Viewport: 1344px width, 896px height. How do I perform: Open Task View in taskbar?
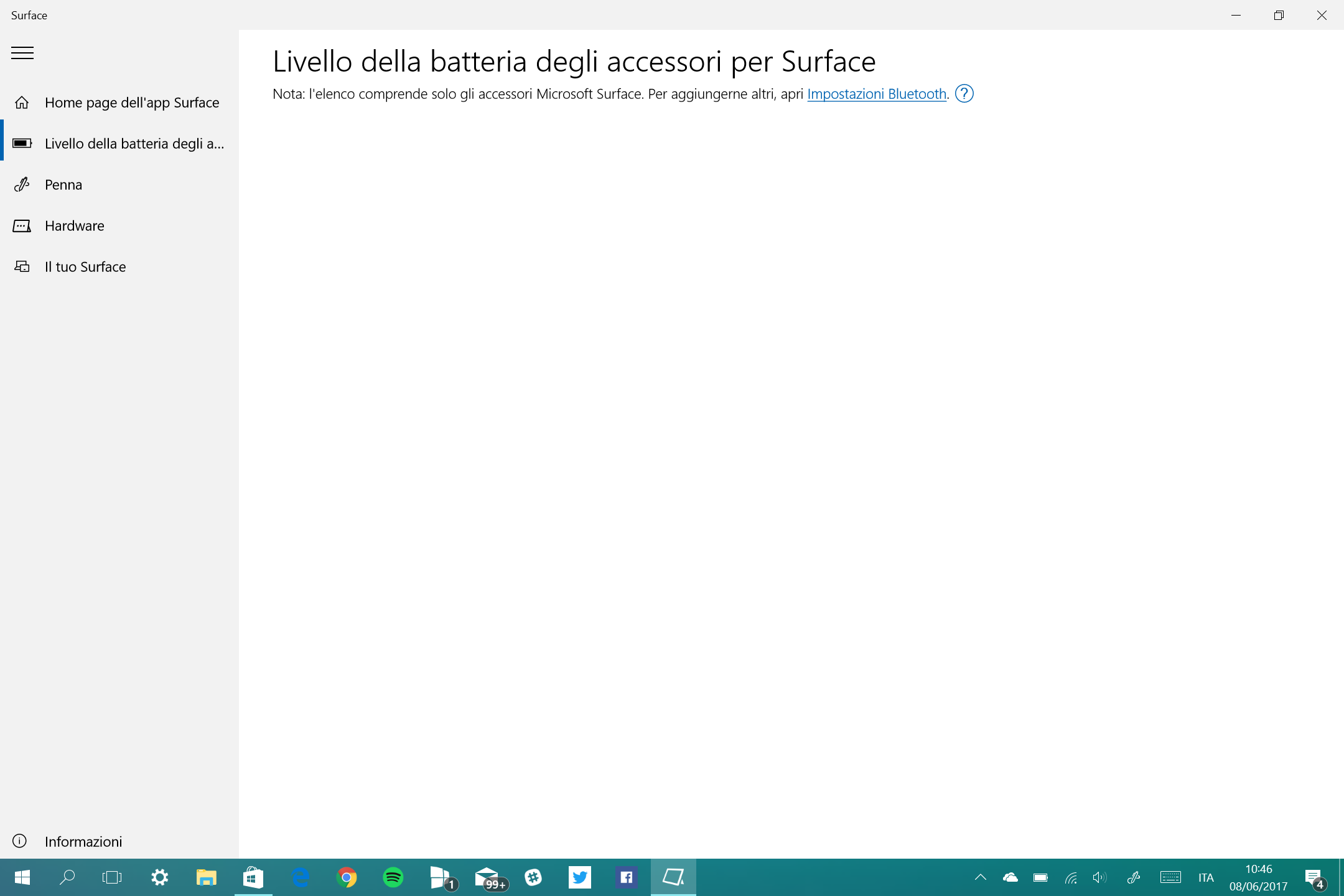pyautogui.click(x=112, y=877)
